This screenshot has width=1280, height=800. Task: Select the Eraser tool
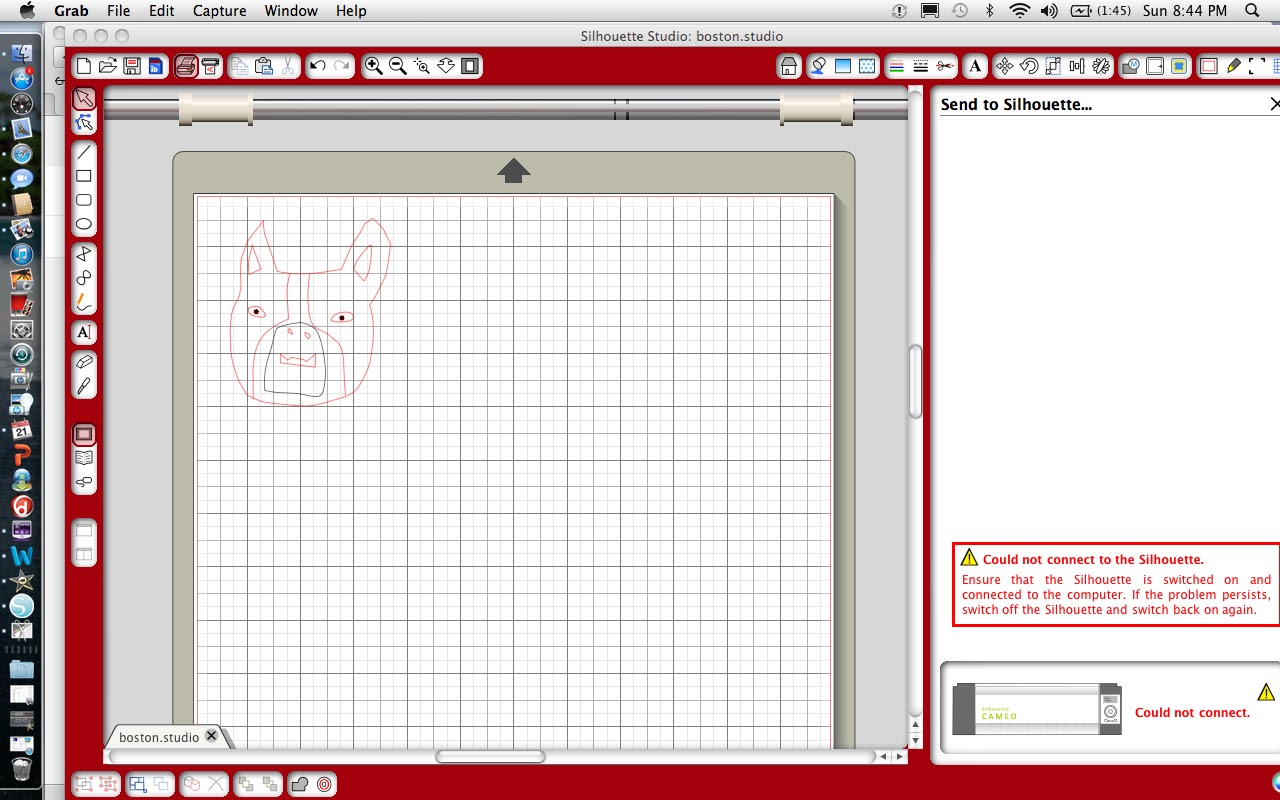click(x=84, y=361)
